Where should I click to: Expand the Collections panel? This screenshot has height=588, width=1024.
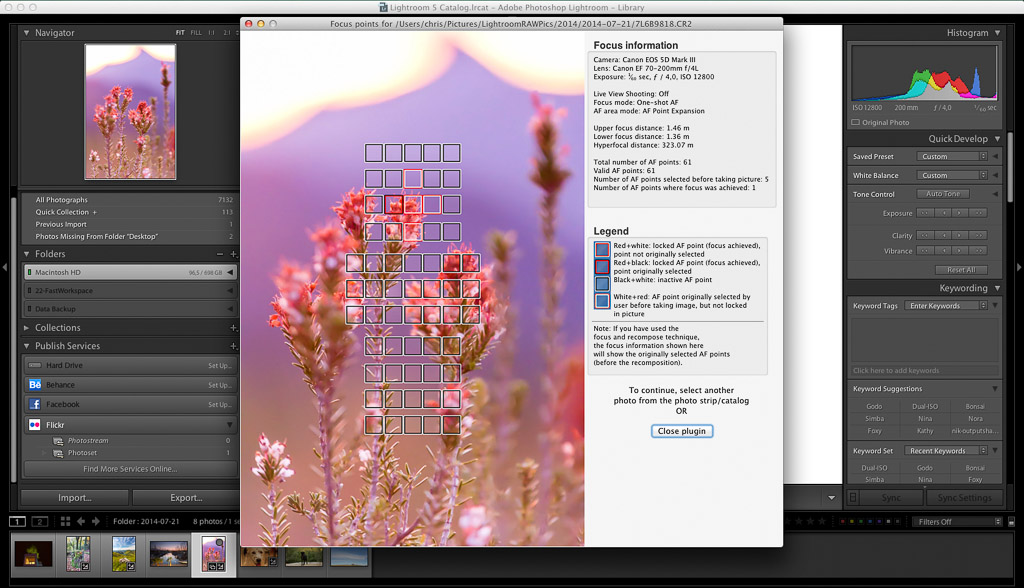click(x=26, y=327)
